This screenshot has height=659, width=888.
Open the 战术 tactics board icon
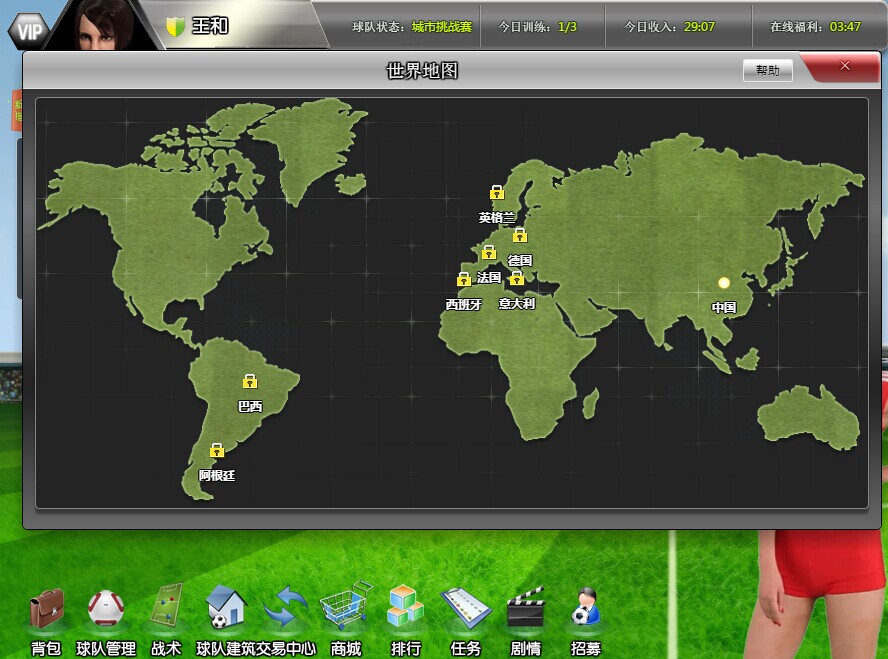point(166,606)
